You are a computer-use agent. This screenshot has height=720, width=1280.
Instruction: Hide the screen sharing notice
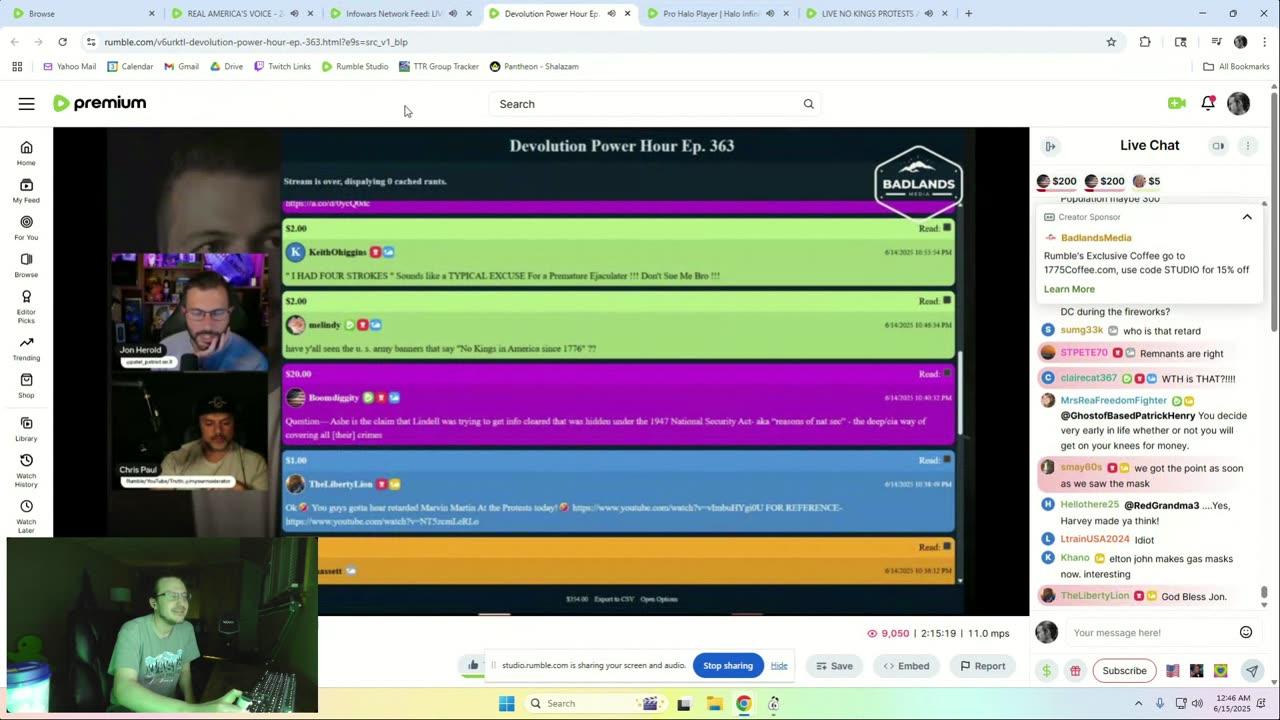[x=779, y=666]
